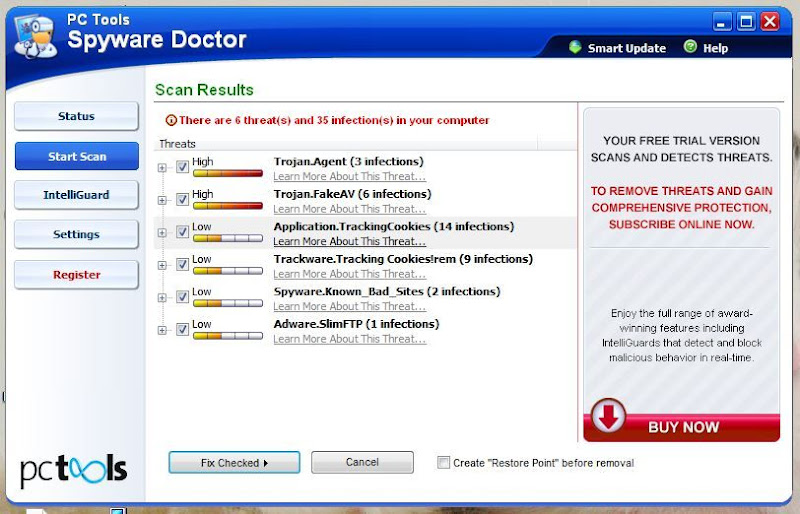Click the threats and infections summary text
This screenshot has width=800, height=514.
[x=334, y=120]
